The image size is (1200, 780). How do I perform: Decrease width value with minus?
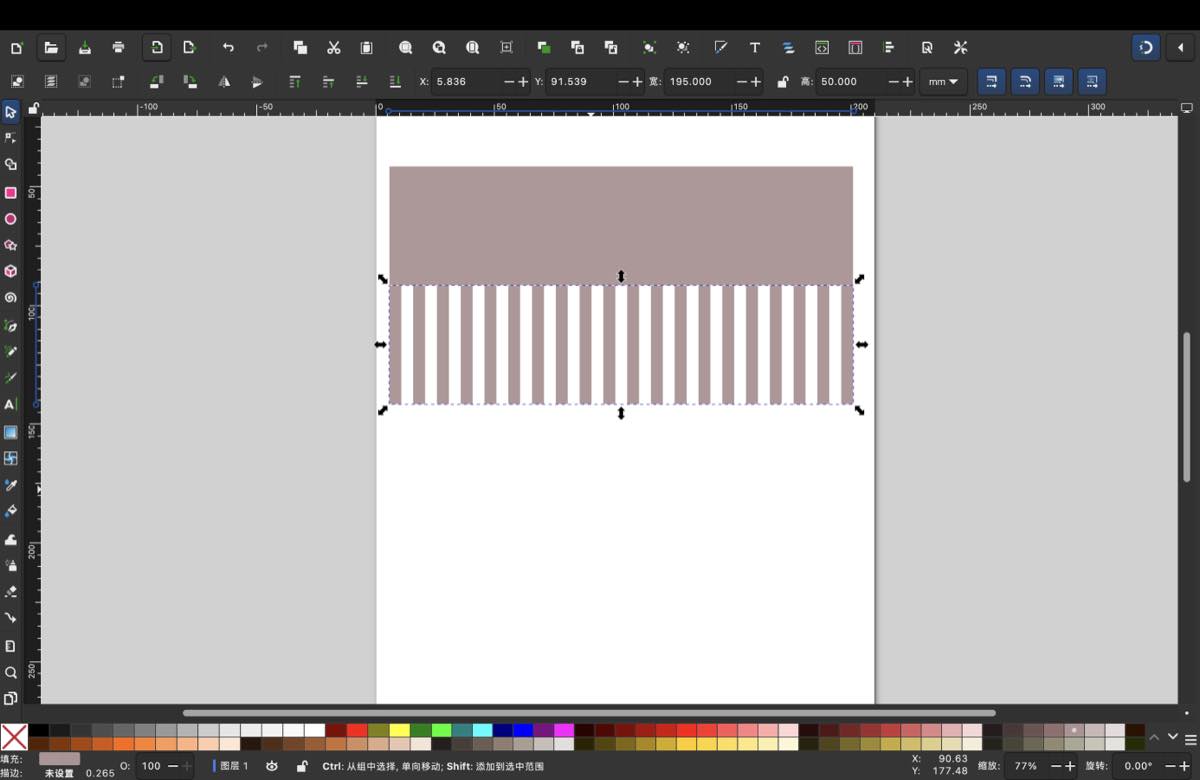coord(740,82)
